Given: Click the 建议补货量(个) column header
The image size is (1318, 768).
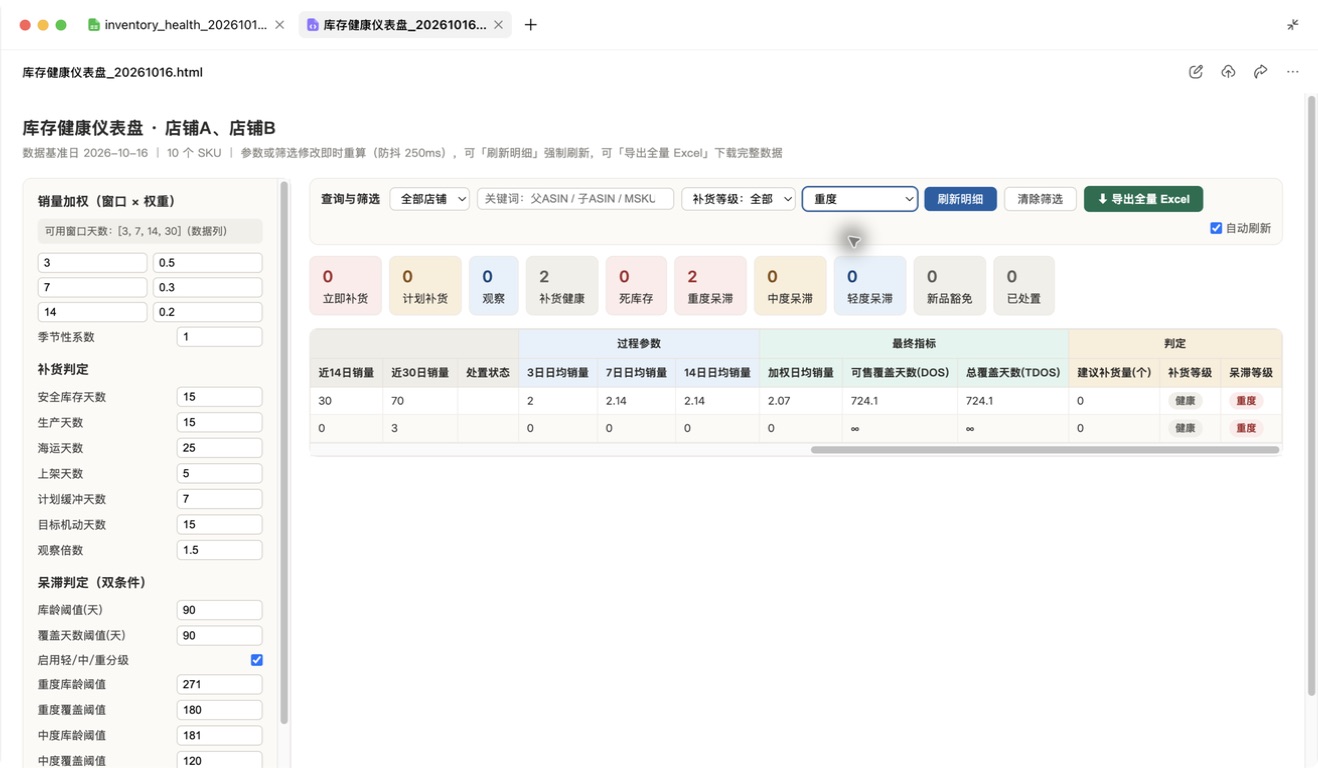Looking at the screenshot, I should (1114, 373).
